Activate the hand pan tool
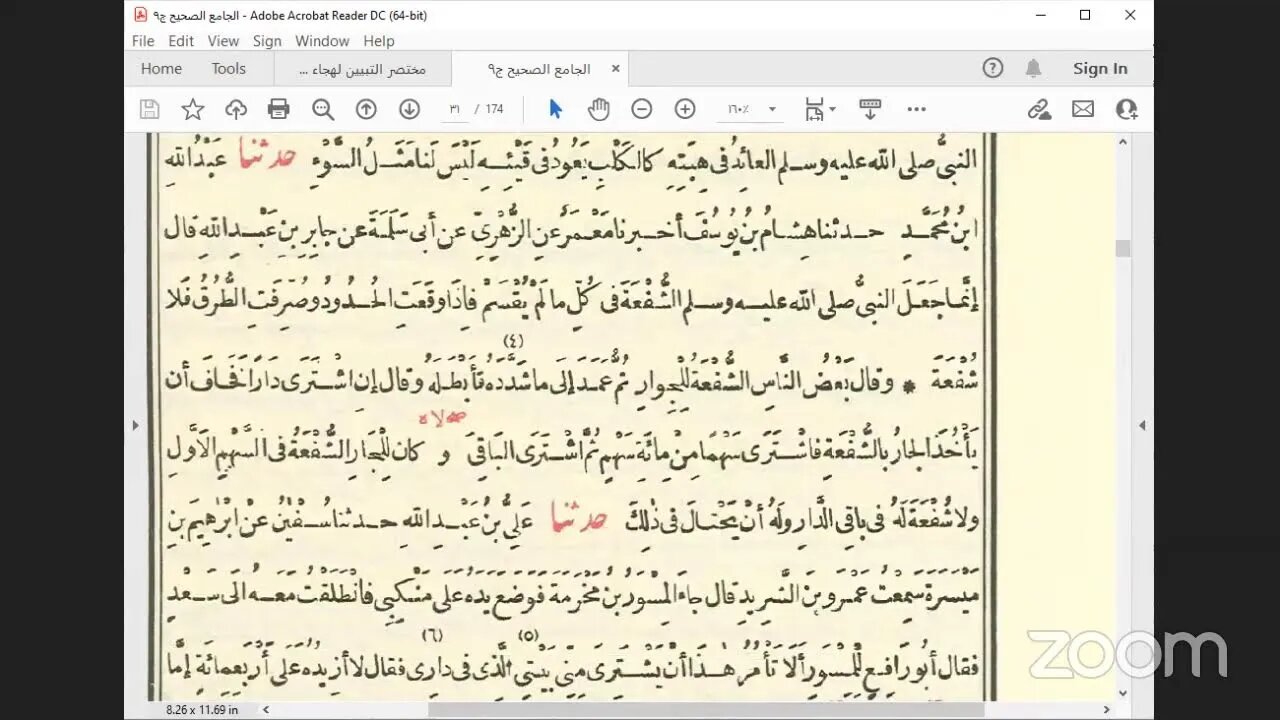 point(599,109)
